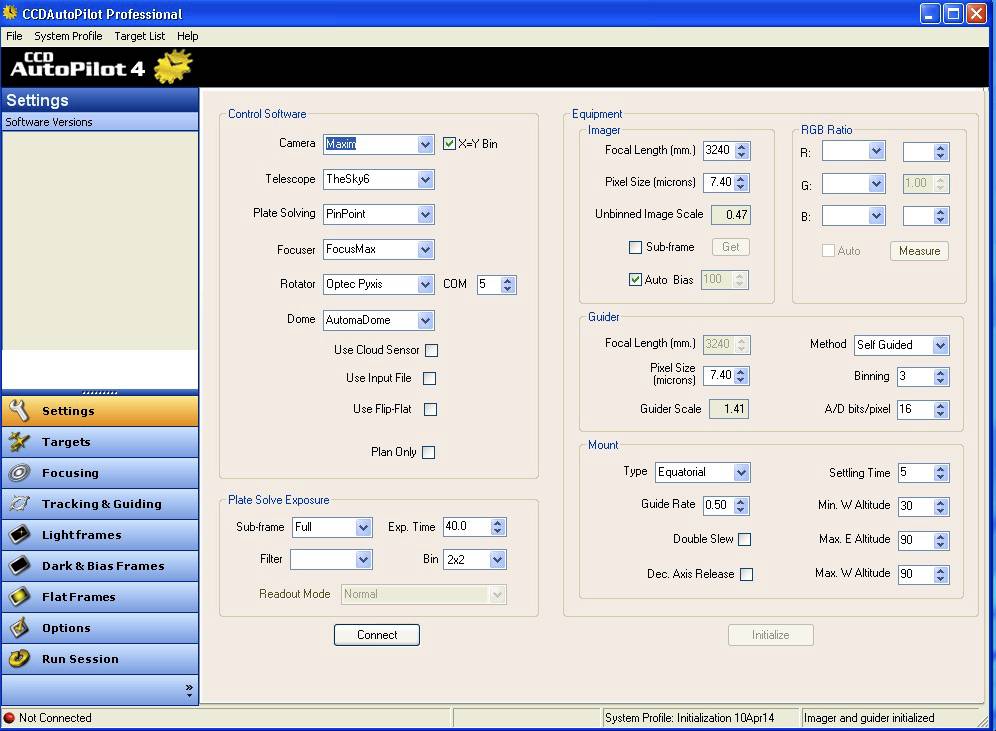Click the Dark & Bias Frames icon
Screen dimensions: 996x731
(21, 566)
